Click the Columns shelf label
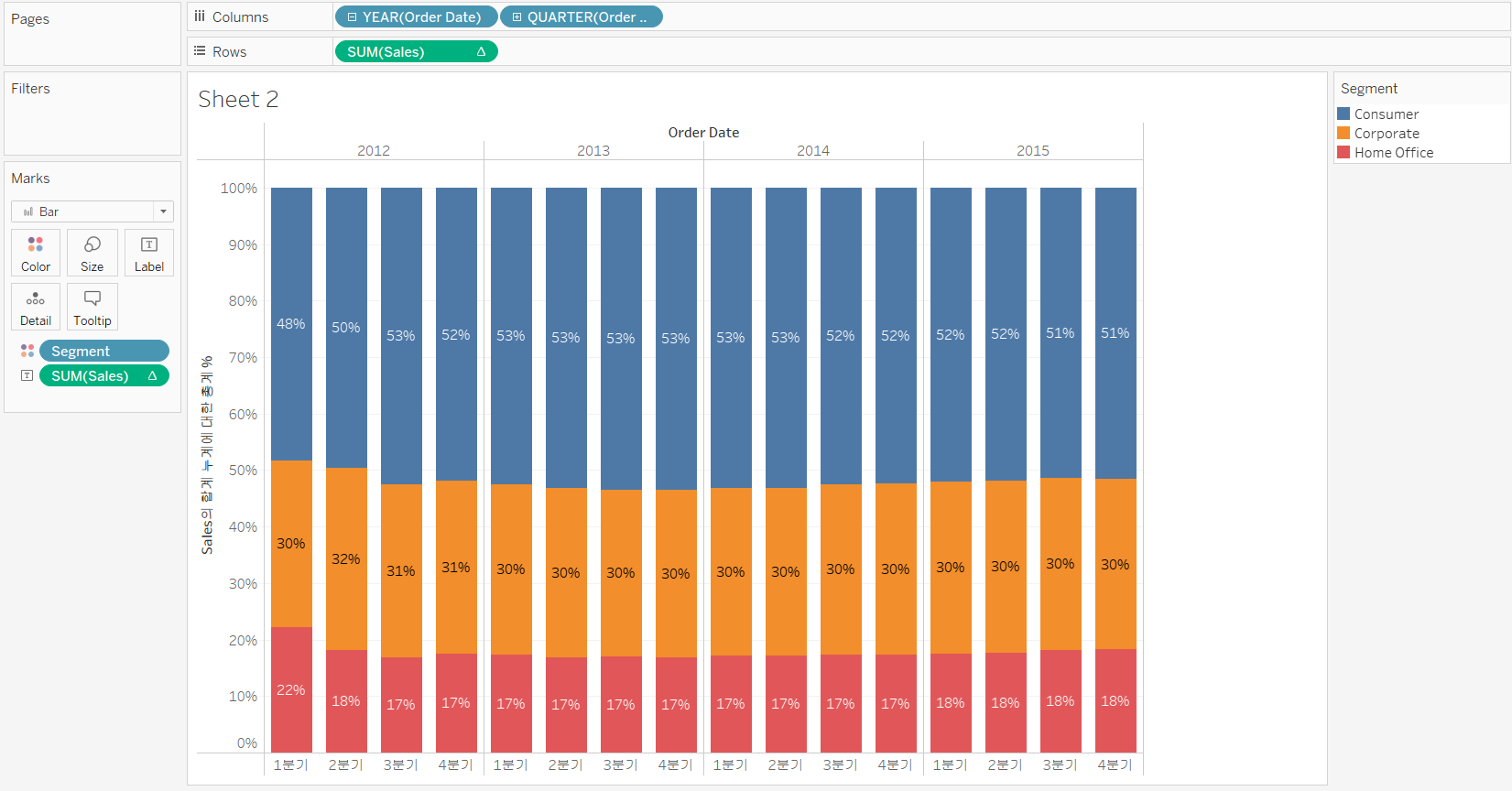The image size is (1512, 791). click(240, 17)
